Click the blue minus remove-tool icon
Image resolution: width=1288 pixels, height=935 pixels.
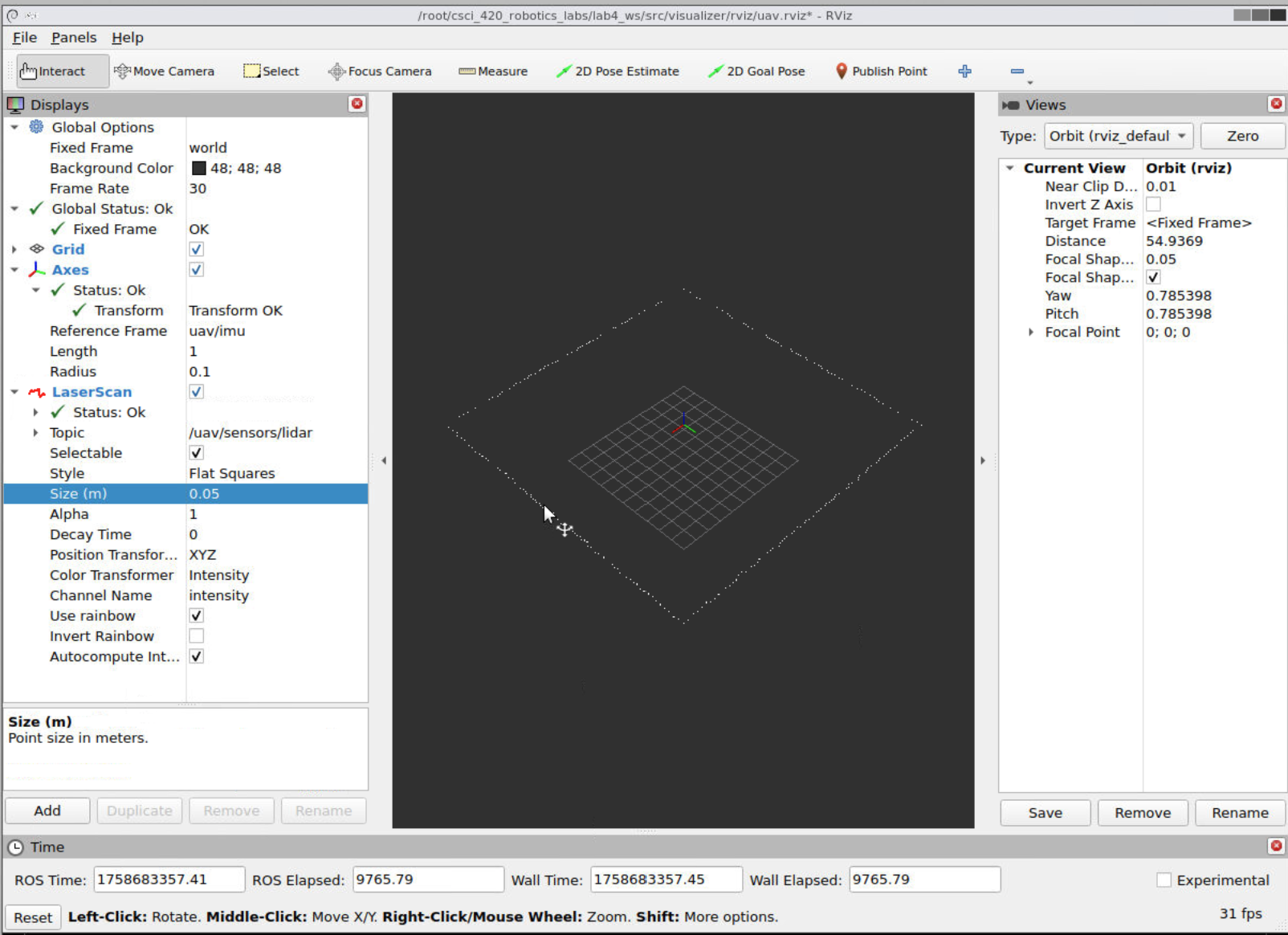coord(1017,71)
